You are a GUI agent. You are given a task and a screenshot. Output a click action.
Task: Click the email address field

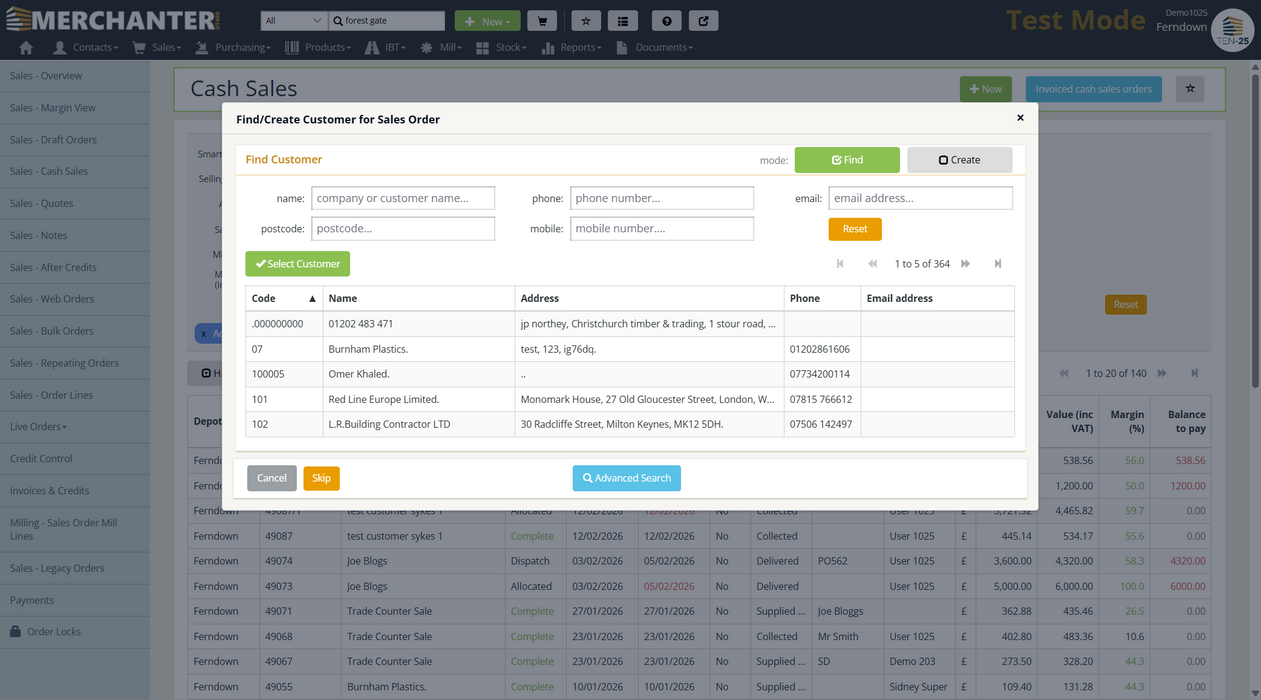point(921,198)
